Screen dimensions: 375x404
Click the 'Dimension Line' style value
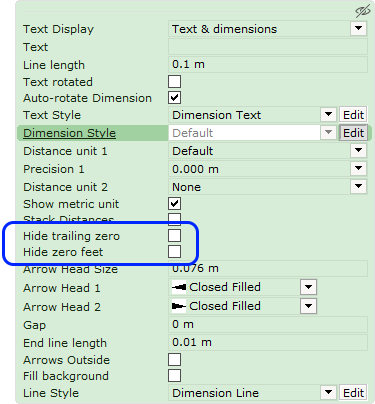(x=215, y=393)
